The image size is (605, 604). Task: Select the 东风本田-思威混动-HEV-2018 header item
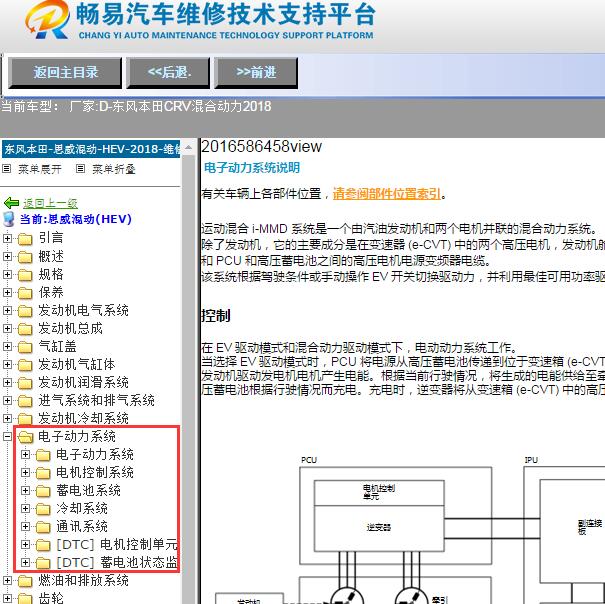[x=91, y=149]
